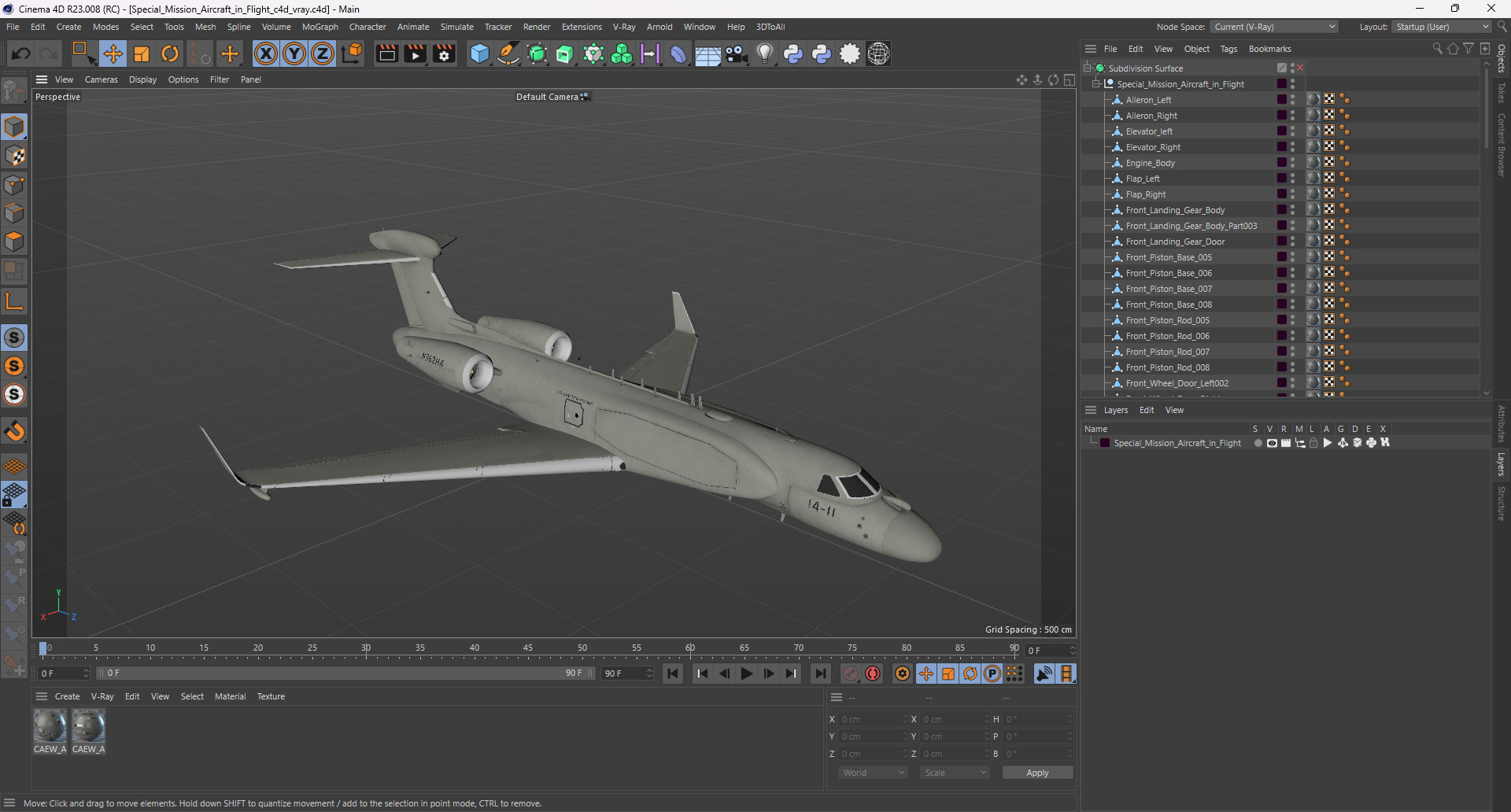Open the Layers side tab
The image size is (1511, 812).
tap(1501, 464)
